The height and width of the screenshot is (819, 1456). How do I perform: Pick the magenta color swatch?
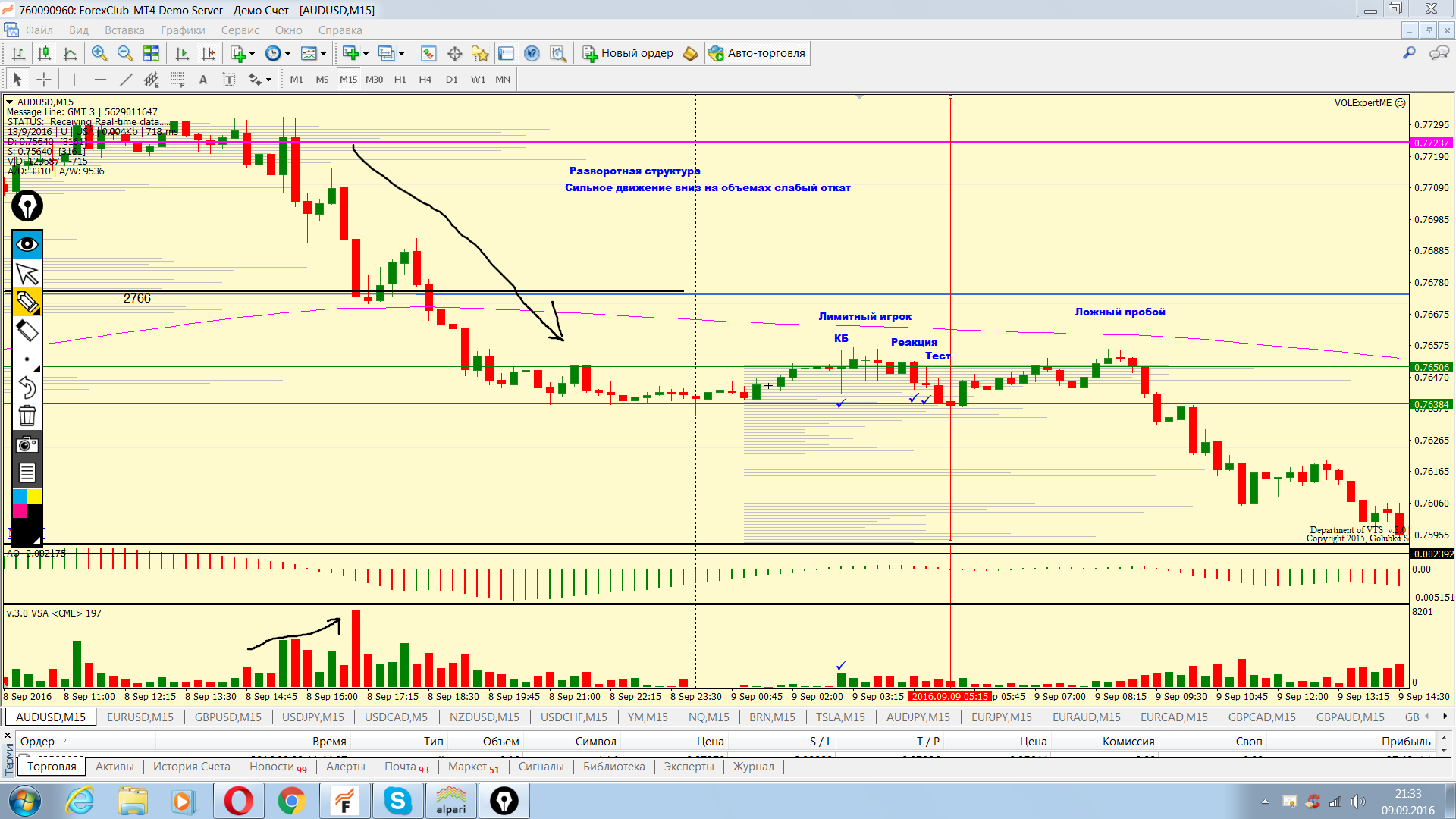(x=20, y=510)
